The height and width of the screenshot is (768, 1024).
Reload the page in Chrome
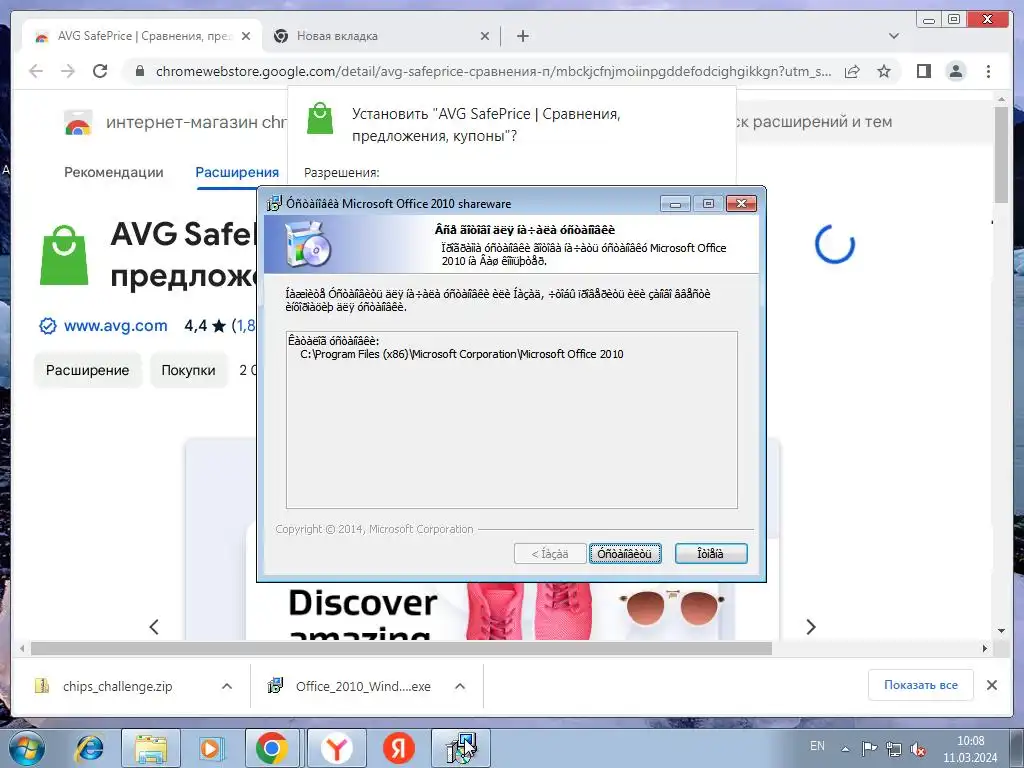click(100, 71)
